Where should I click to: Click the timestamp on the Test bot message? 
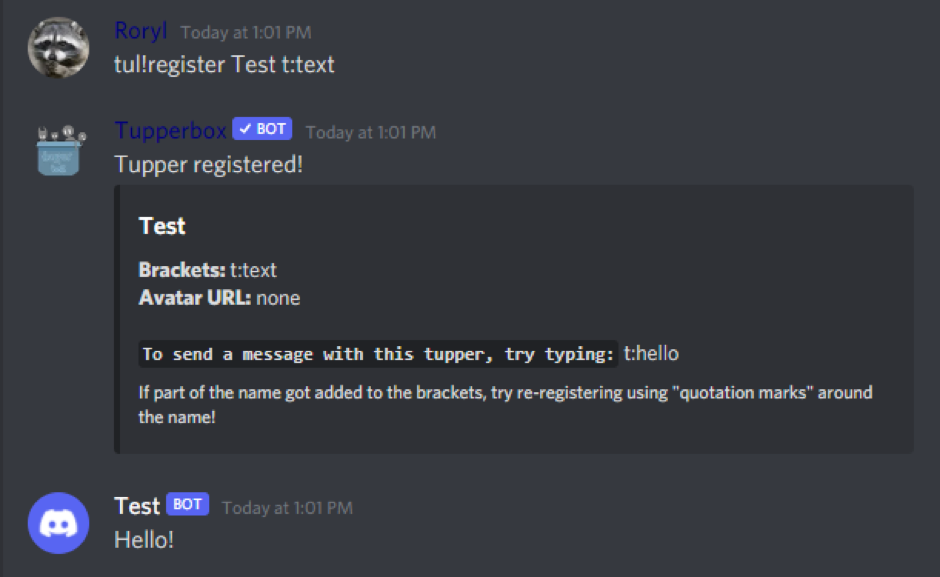point(287,508)
